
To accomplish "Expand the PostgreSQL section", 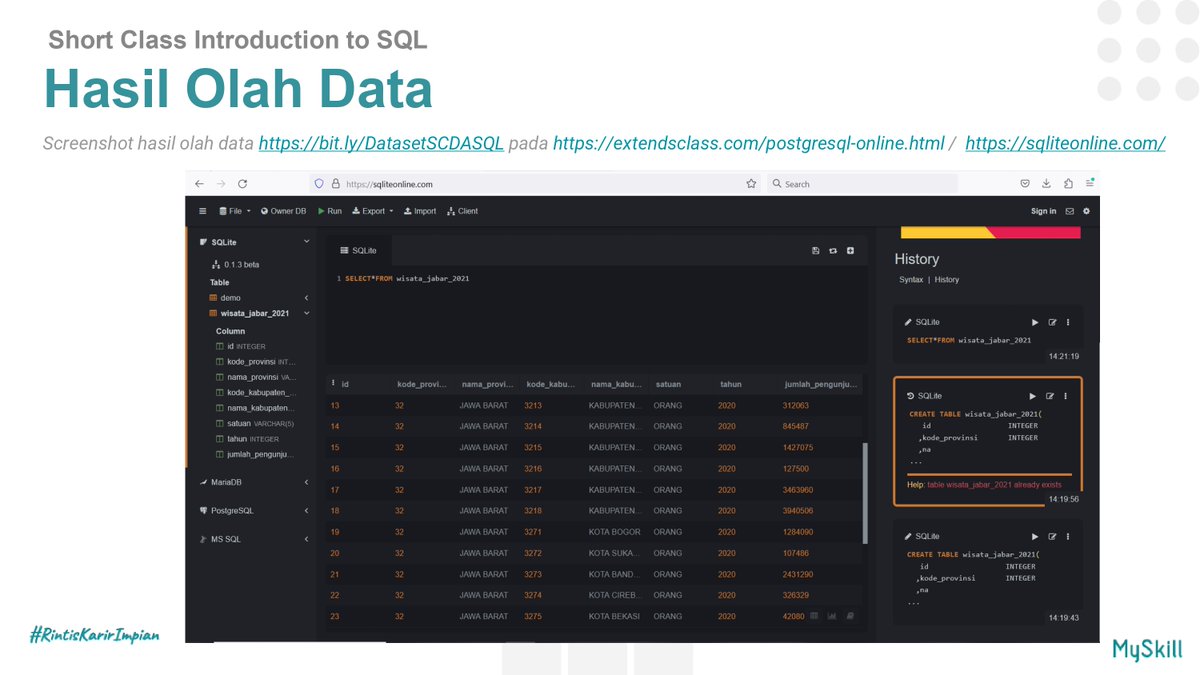I will [x=307, y=510].
